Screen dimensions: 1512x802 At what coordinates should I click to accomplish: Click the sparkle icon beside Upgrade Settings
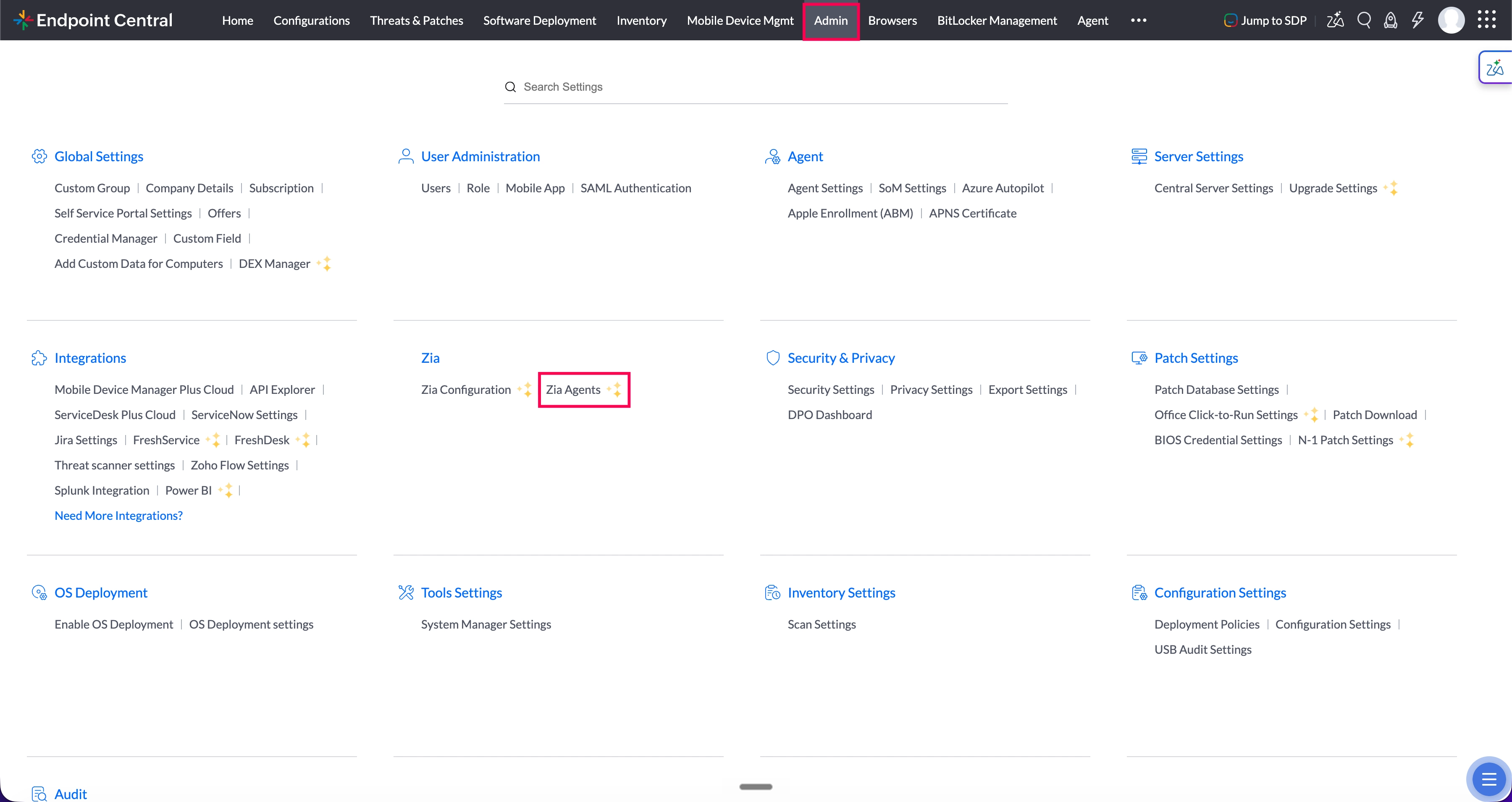coord(1391,188)
